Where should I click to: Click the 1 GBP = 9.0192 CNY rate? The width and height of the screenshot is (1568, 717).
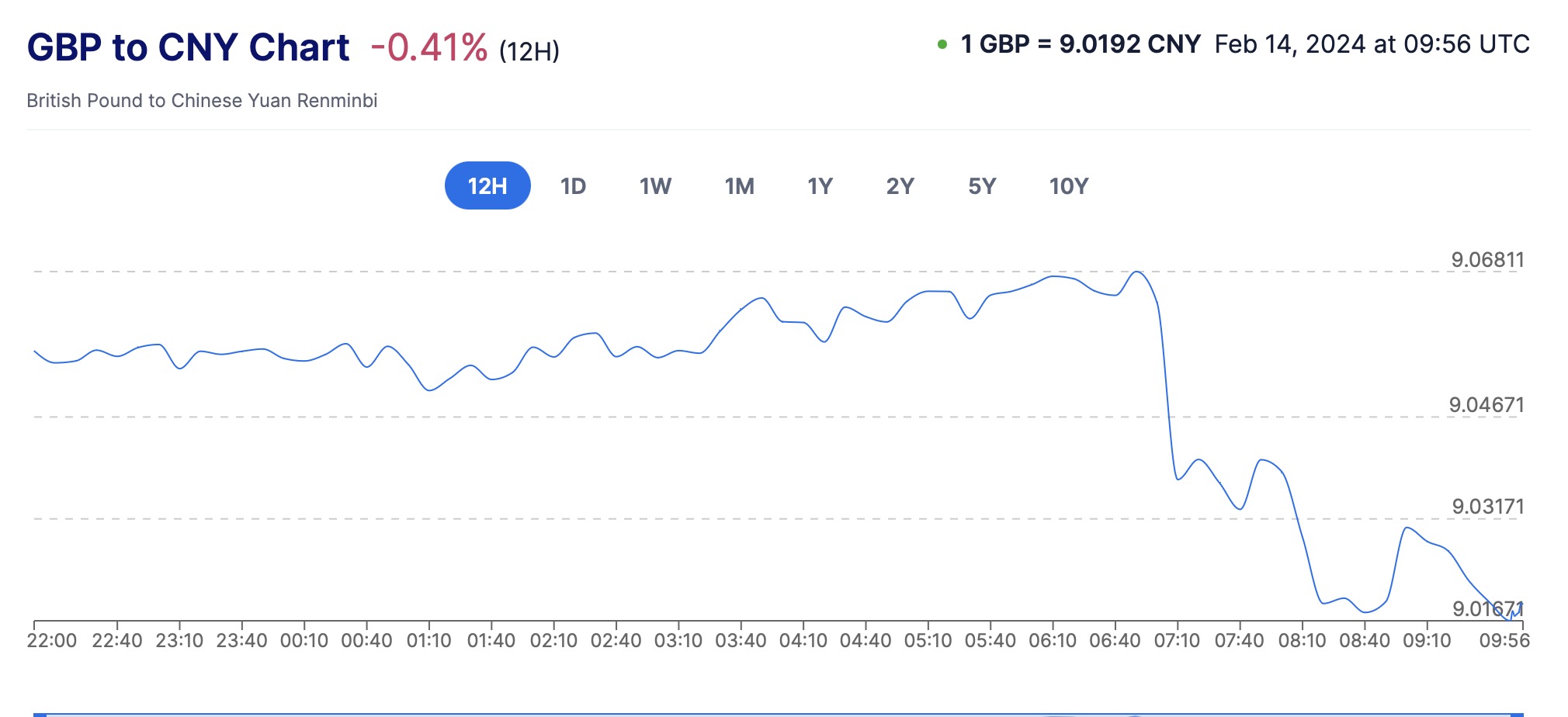[1081, 44]
